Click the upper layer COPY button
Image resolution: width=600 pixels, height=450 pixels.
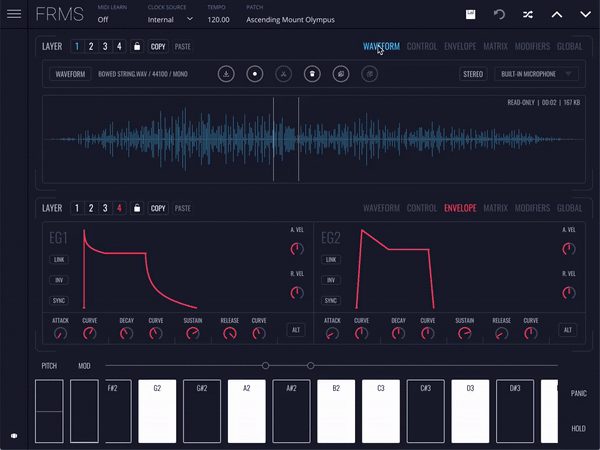click(x=158, y=46)
